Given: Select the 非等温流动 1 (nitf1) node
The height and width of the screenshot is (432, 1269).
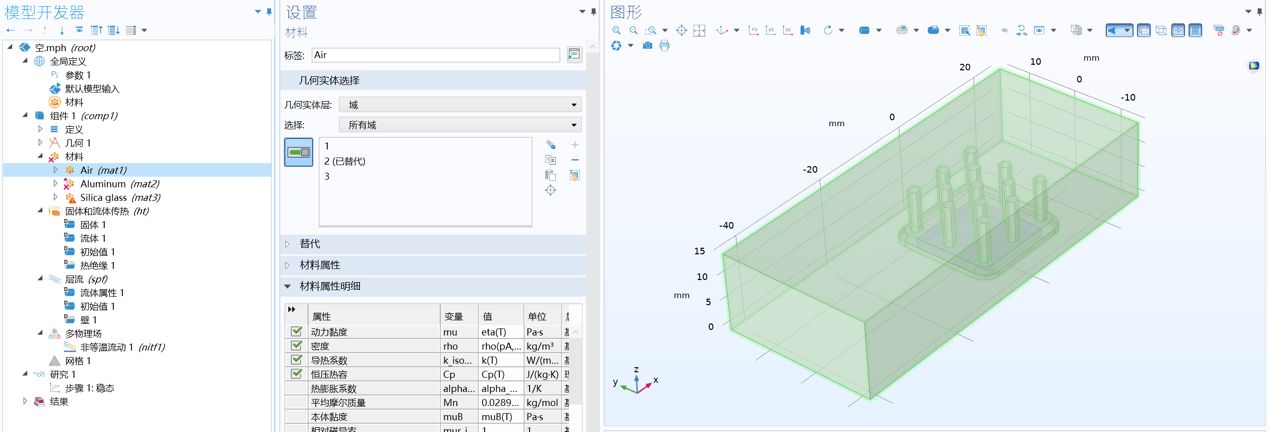Looking at the screenshot, I should [x=122, y=347].
